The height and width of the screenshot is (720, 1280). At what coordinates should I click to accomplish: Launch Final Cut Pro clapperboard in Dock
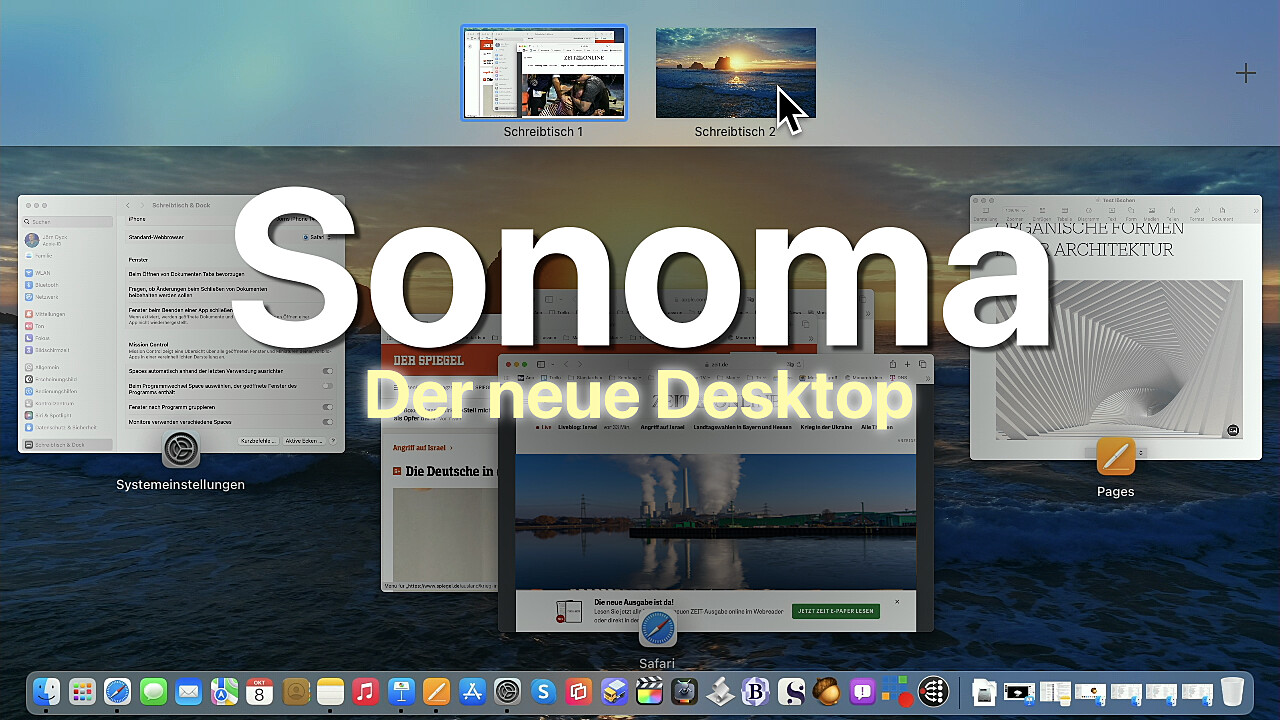(650, 691)
